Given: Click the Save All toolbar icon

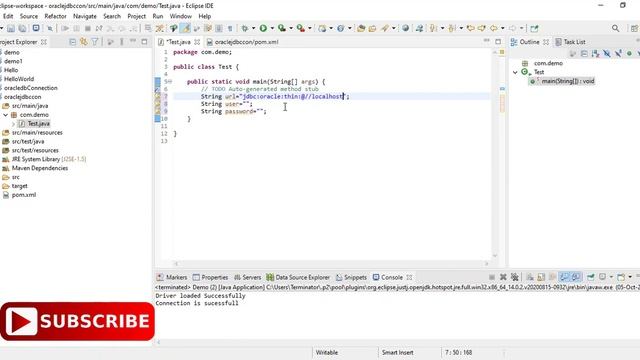Looking at the screenshot, I should pos(22,28).
